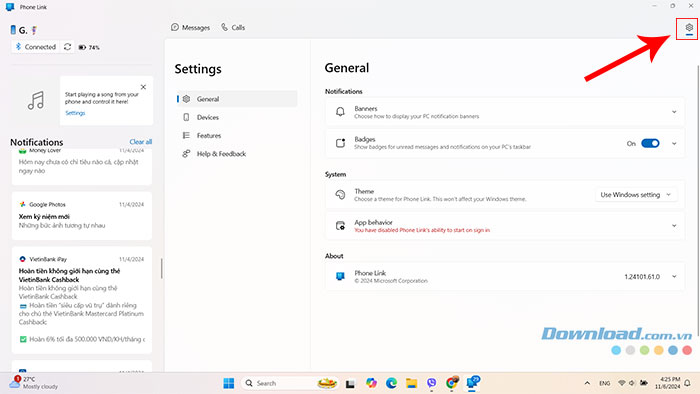The width and height of the screenshot is (700, 394).
Task: Click version number 1.24101.61.0
Action: (x=642, y=277)
